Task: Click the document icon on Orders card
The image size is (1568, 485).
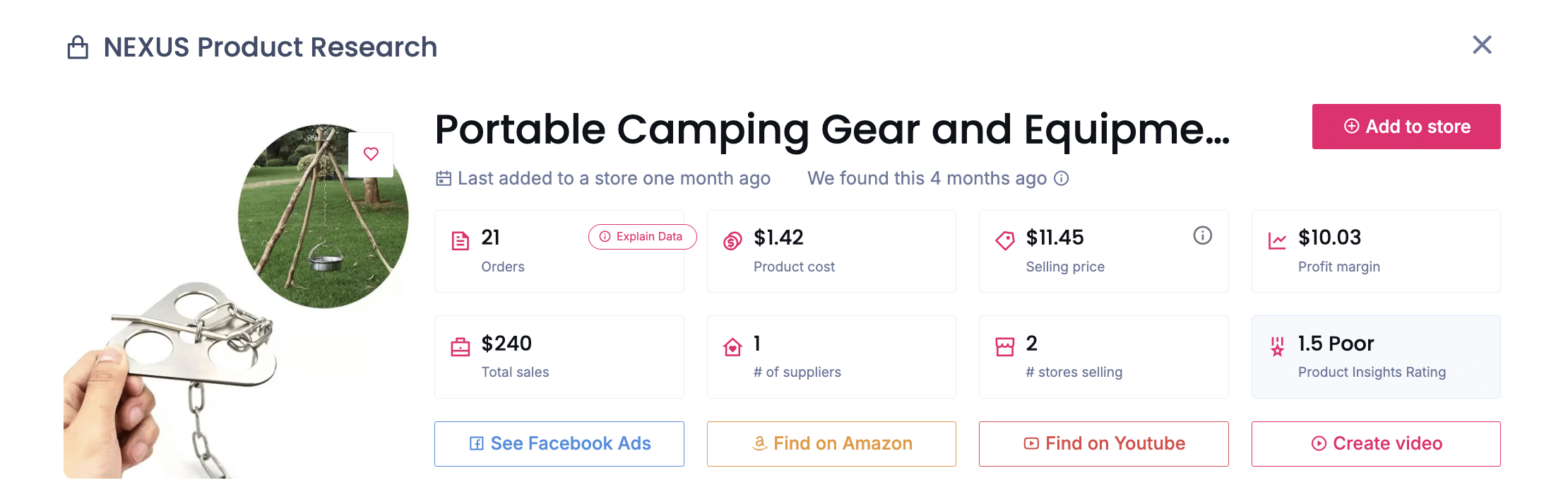Action: coord(461,240)
